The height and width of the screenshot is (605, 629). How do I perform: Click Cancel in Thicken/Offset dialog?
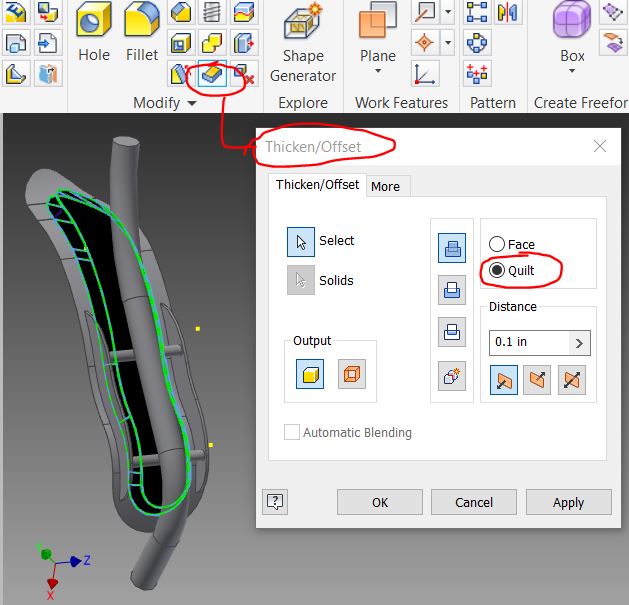[x=474, y=502]
